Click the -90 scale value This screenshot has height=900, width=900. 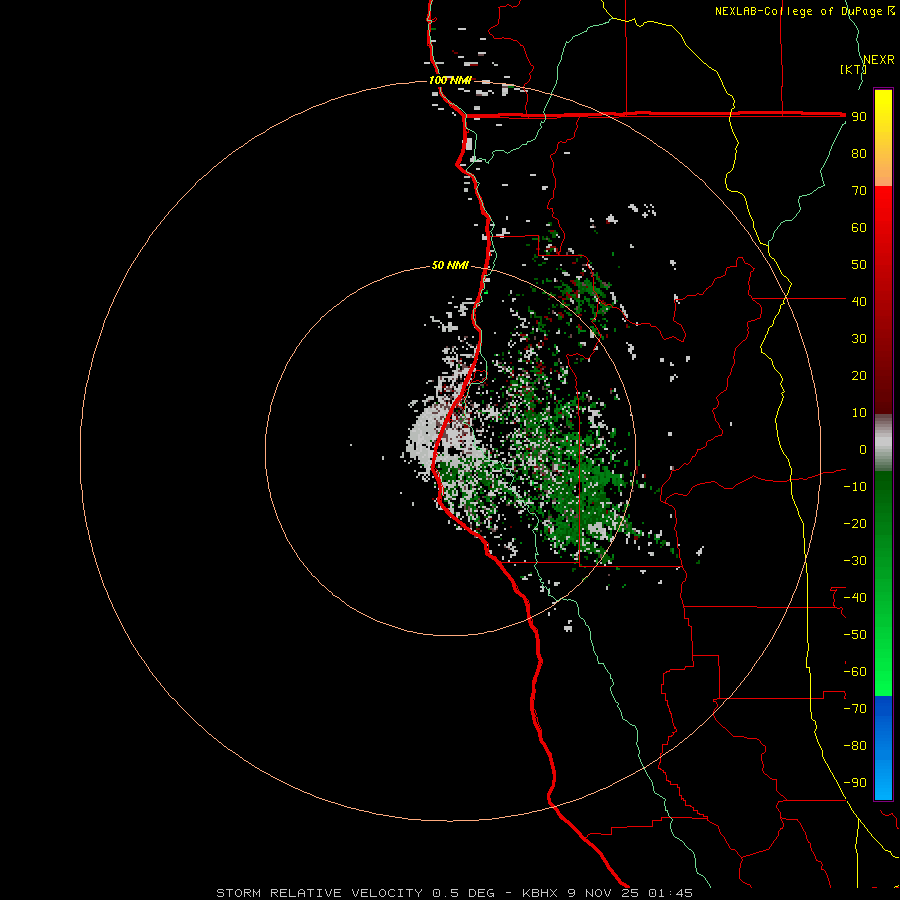coord(855,783)
